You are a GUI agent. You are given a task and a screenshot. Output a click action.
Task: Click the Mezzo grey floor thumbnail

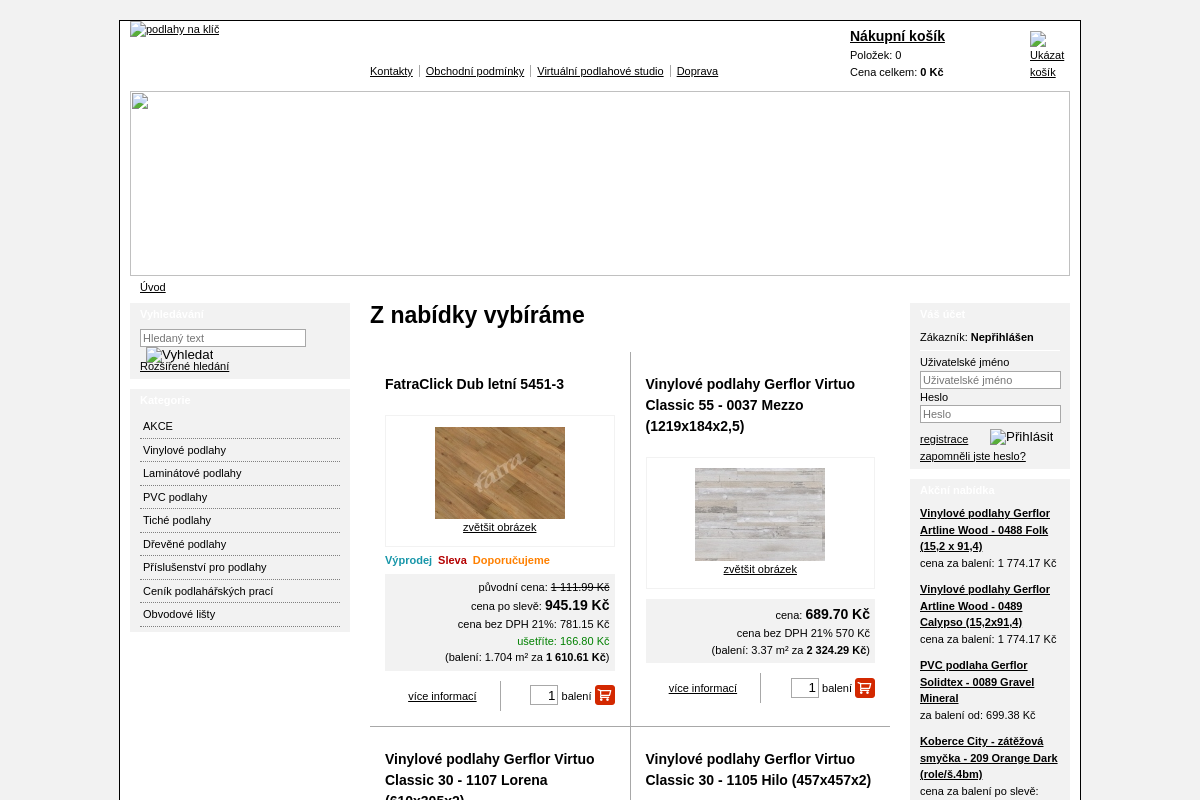[760, 514]
